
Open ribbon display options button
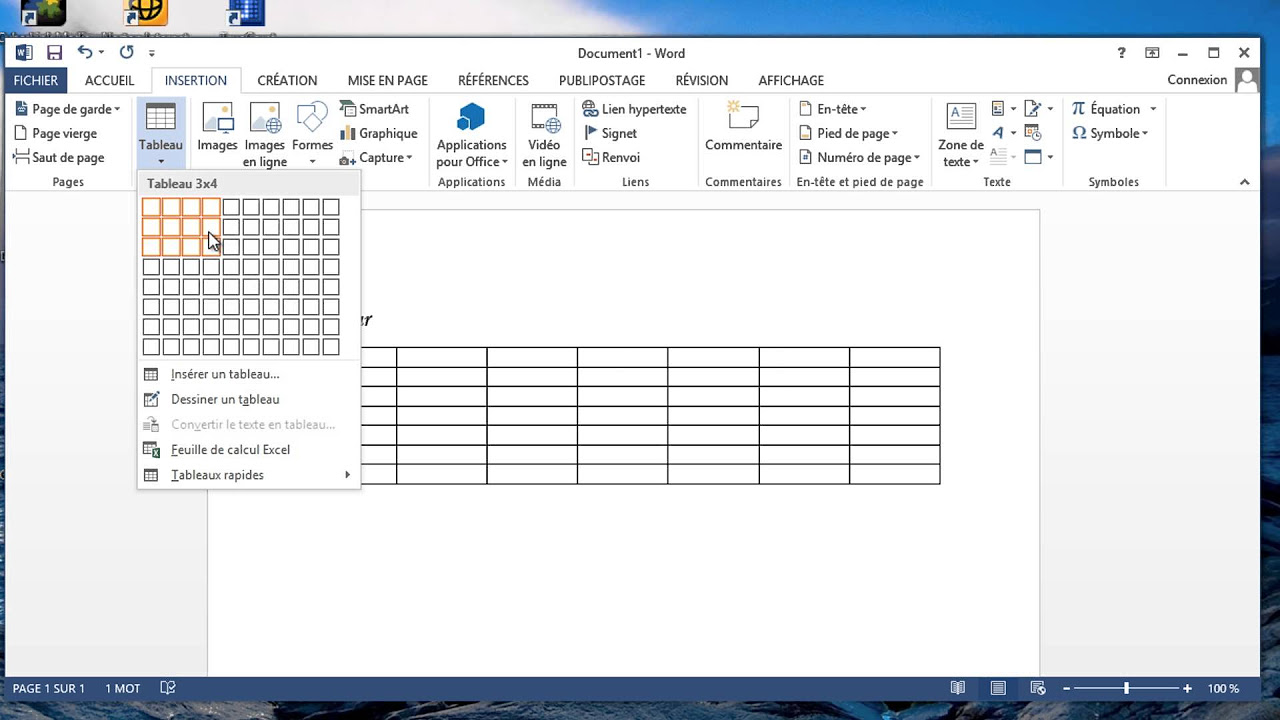point(1152,53)
